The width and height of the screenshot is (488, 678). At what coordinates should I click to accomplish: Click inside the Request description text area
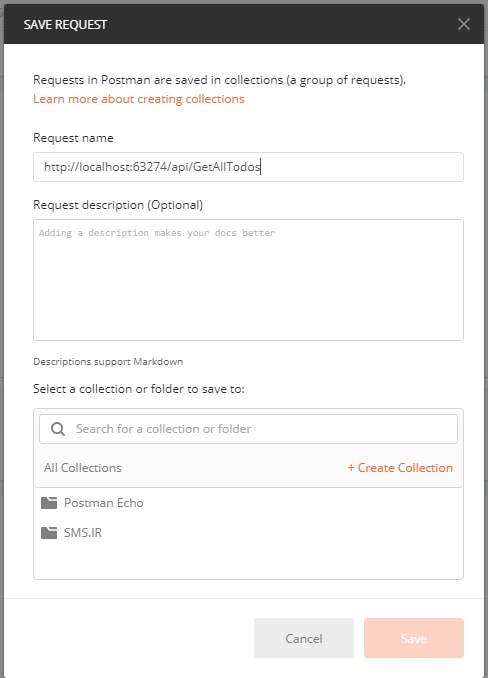[248, 280]
